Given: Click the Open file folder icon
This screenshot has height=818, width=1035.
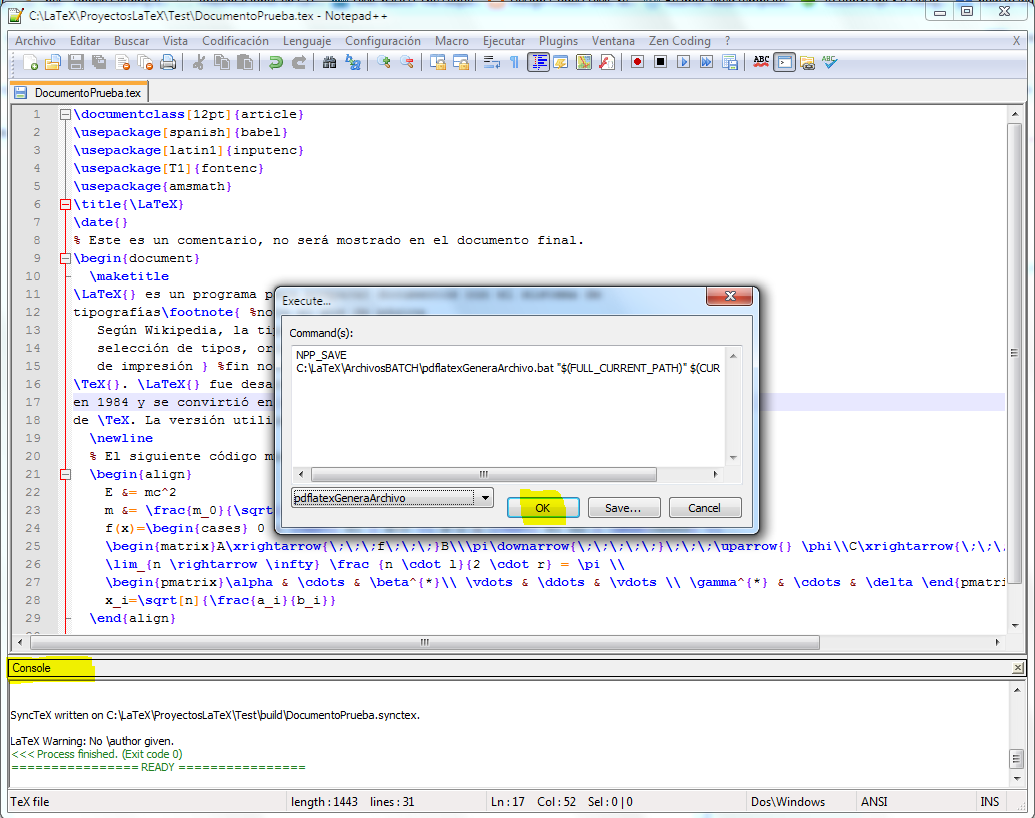Looking at the screenshot, I should (x=53, y=63).
